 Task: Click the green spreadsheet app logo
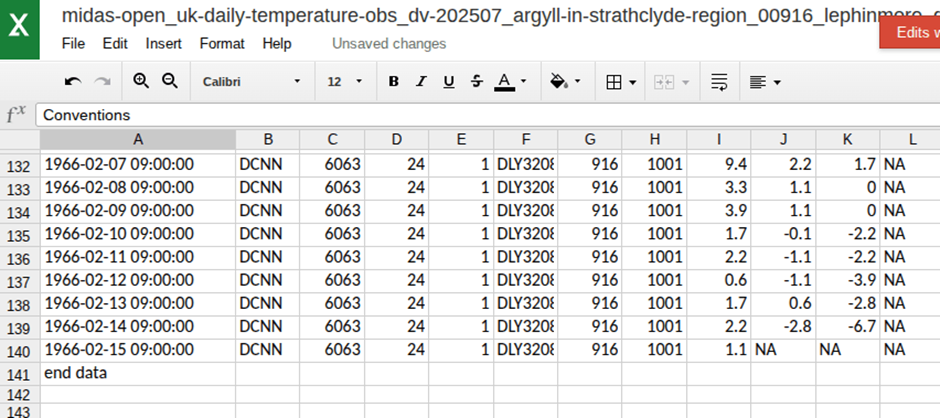[20, 30]
